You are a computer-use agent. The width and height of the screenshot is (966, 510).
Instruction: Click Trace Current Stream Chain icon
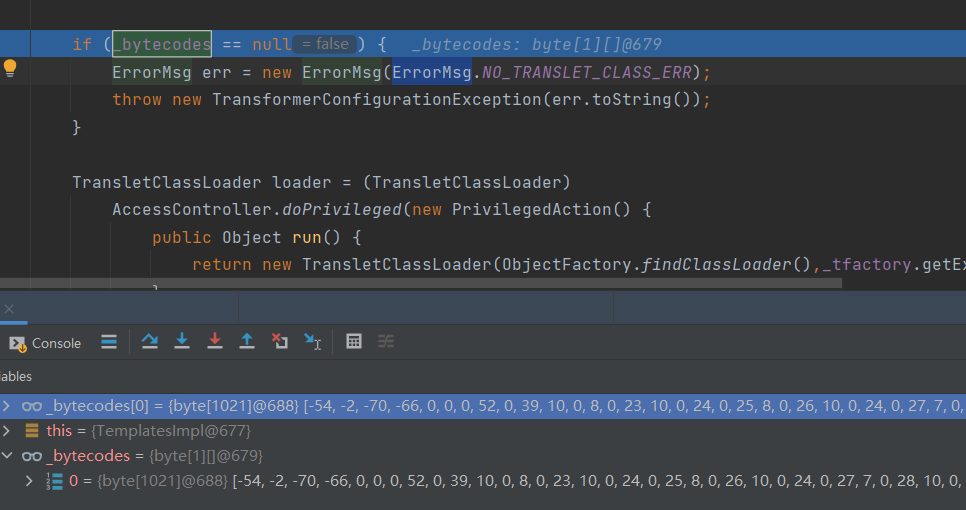click(386, 341)
